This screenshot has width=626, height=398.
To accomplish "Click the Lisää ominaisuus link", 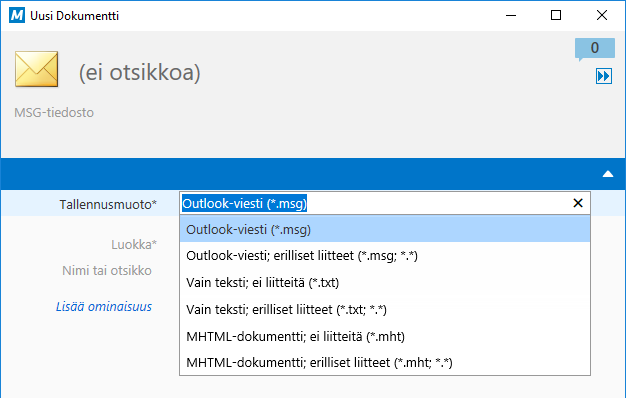I will click(104, 307).
